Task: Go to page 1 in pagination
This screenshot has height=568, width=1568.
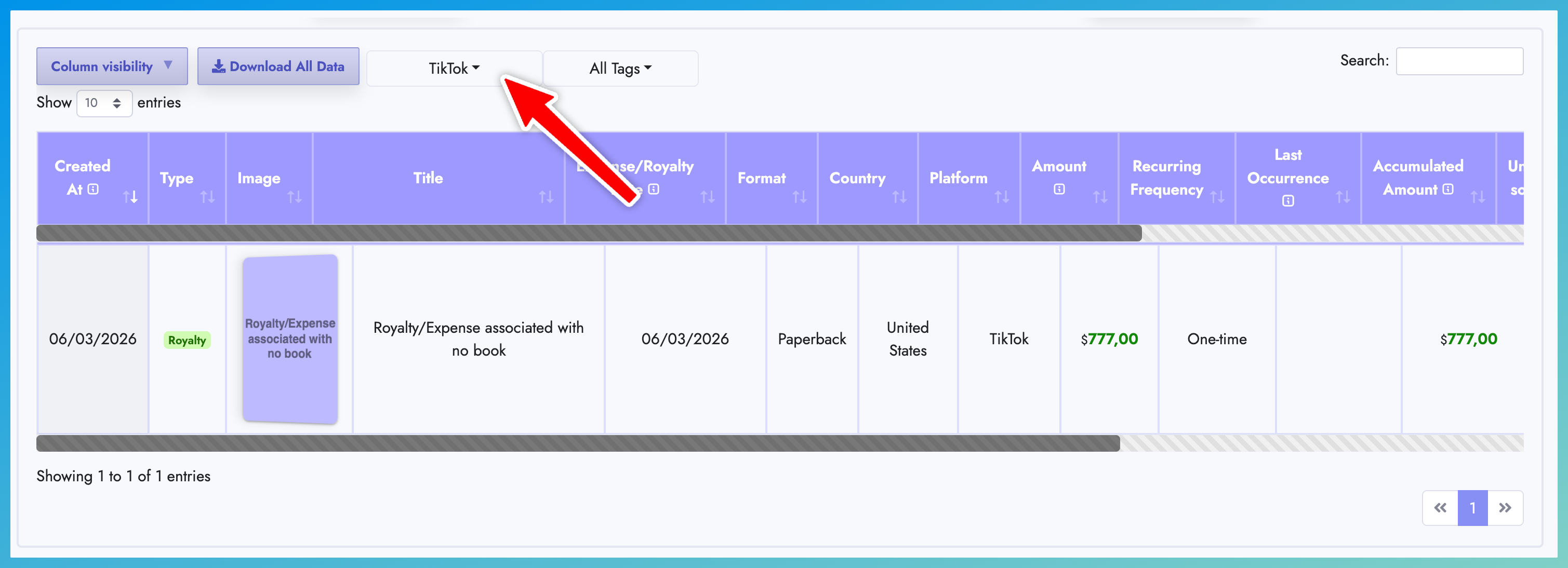Action: tap(1472, 508)
